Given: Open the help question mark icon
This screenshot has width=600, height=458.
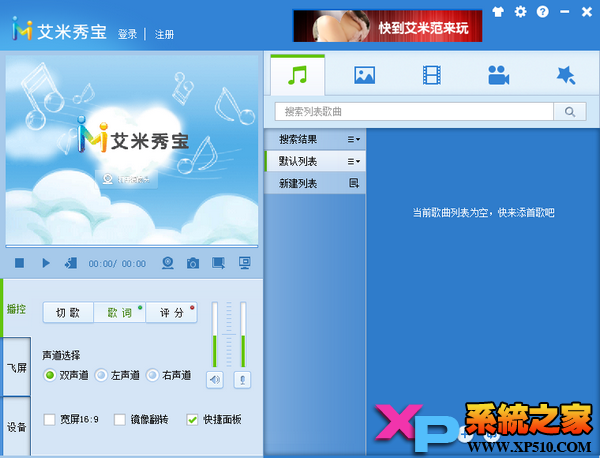Looking at the screenshot, I should click(543, 12).
